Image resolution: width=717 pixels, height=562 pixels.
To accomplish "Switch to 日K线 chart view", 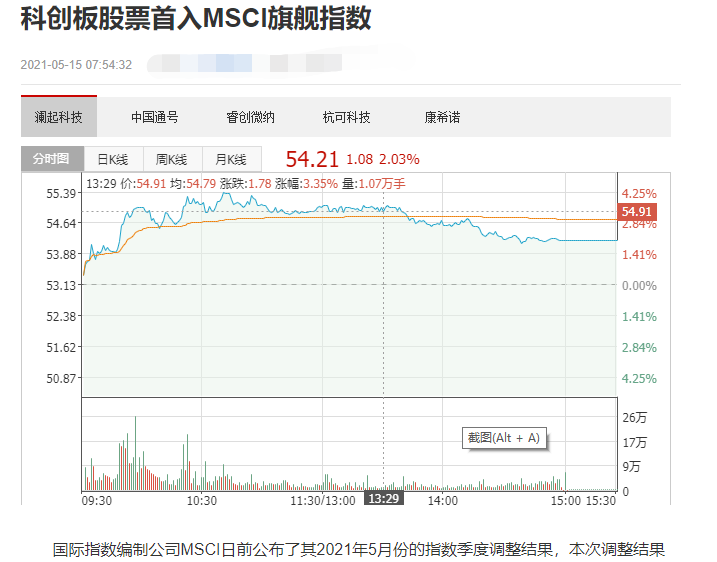I will tap(114, 159).
